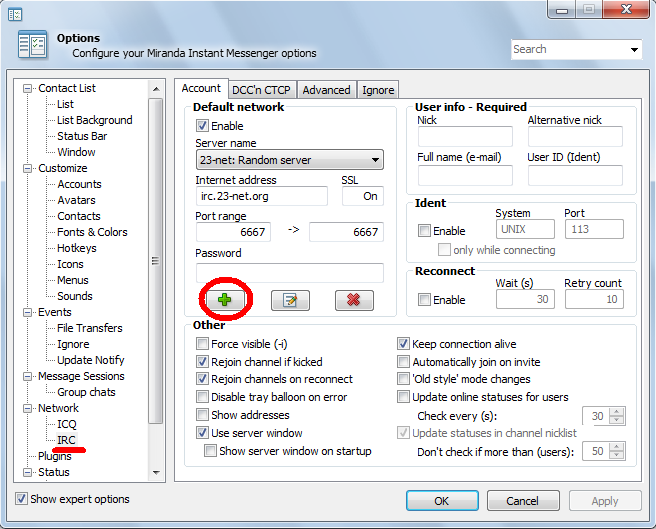
Task: Select File Transfers under Events
Action: tap(90, 328)
